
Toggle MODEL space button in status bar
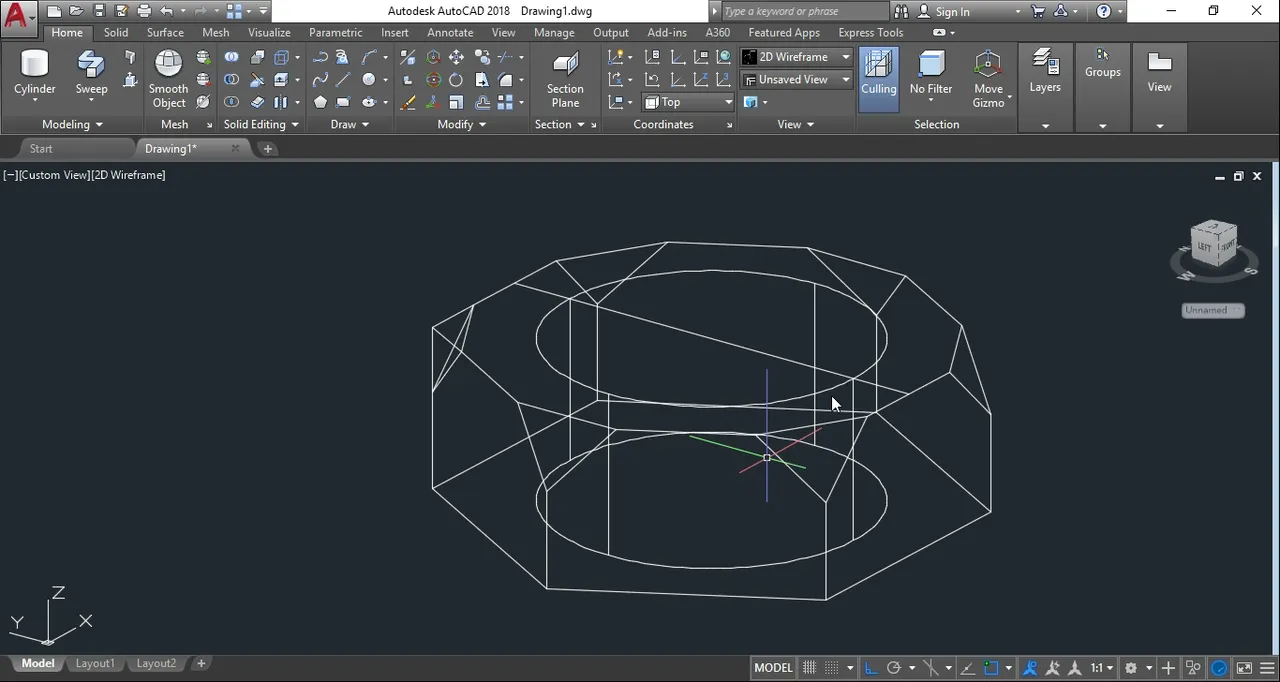point(773,668)
